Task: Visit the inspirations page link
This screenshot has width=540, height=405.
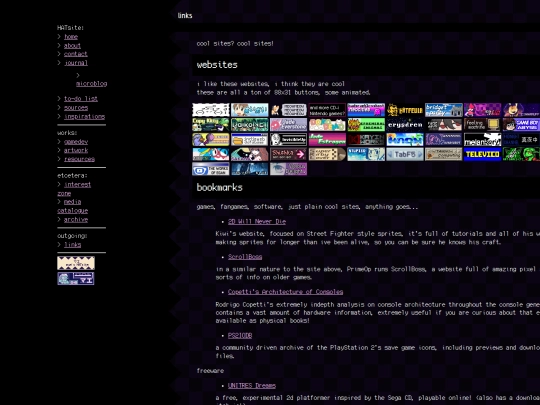Action: coord(84,116)
